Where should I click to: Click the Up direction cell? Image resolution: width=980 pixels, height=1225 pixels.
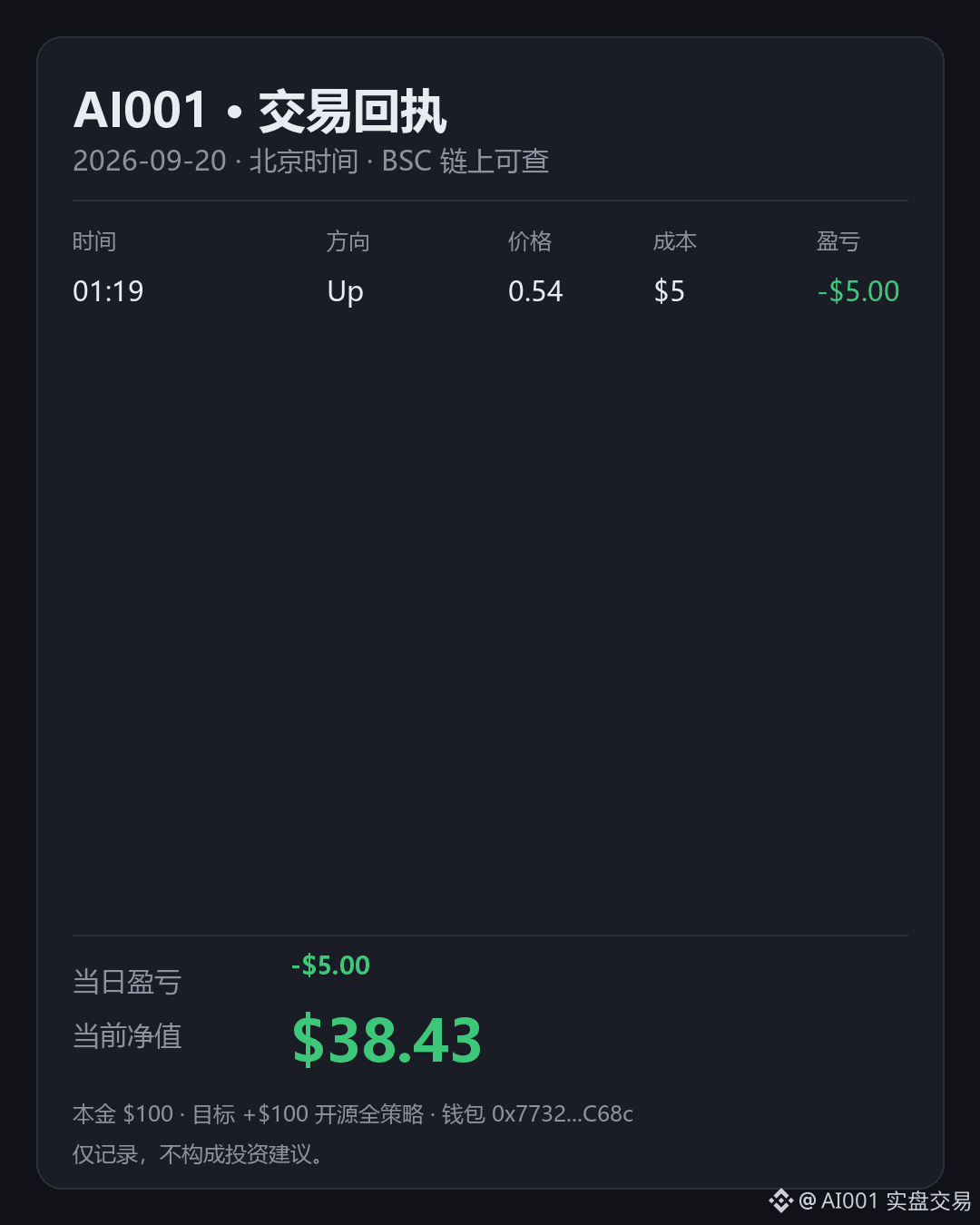click(x=345, y=292)
